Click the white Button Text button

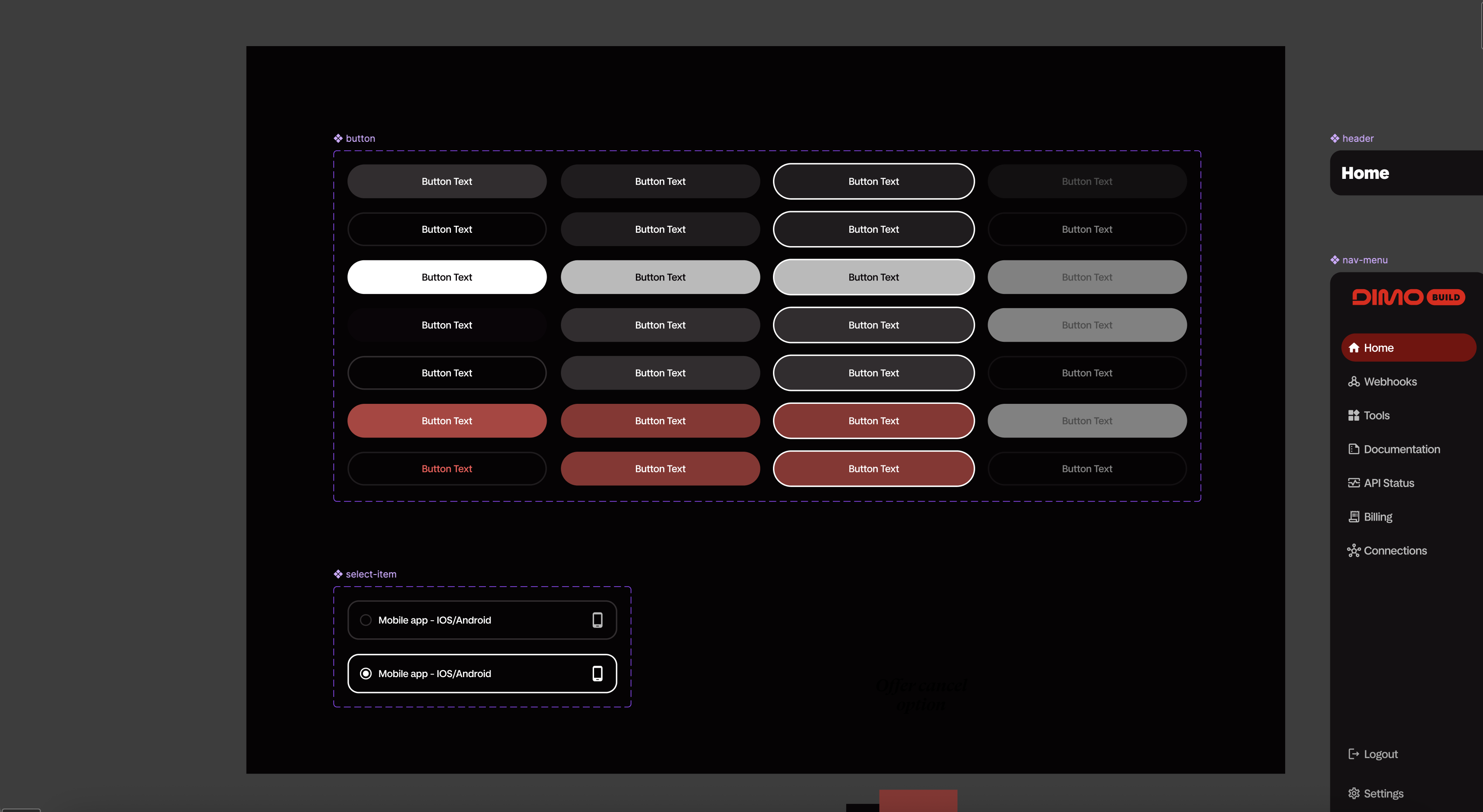point(446,277)
